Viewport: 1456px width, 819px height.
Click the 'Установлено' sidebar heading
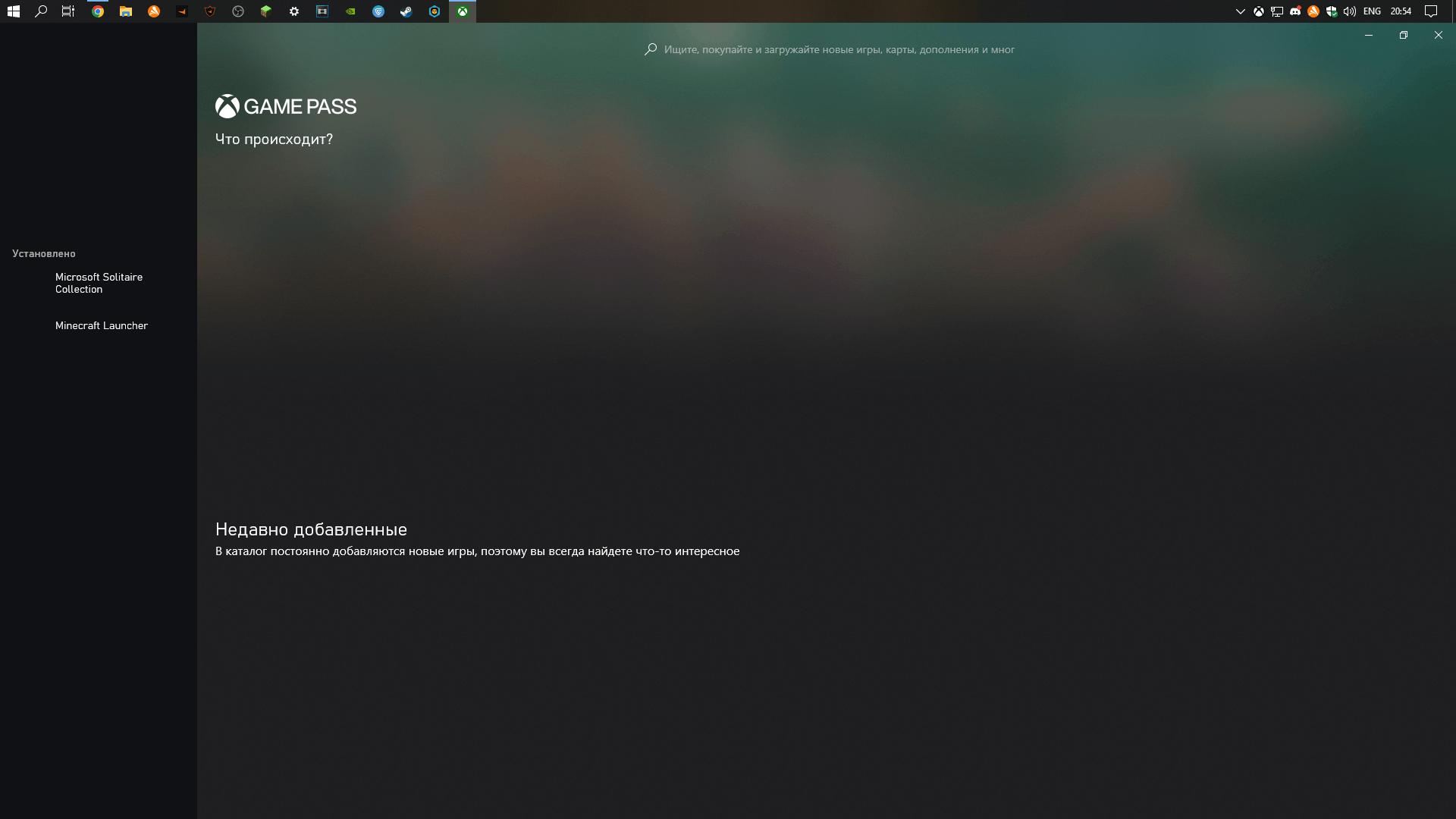coord(44,253)
